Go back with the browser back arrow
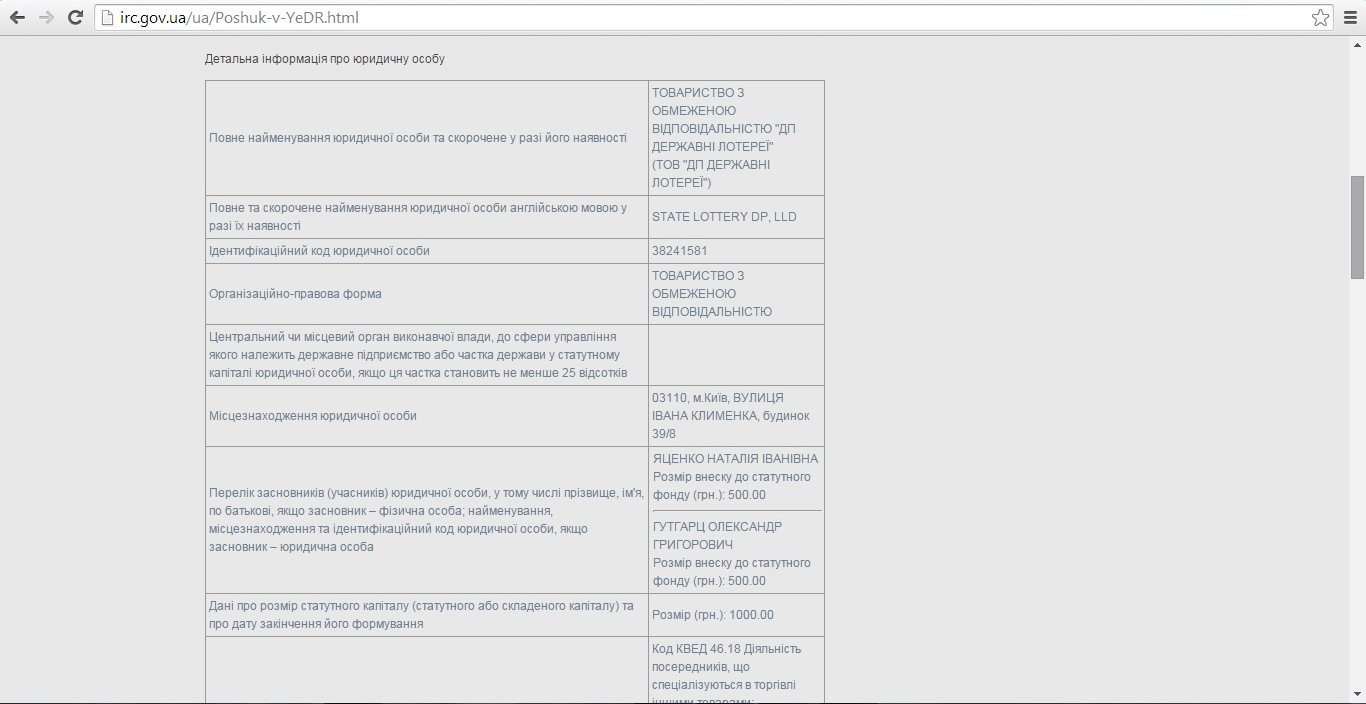Screen dimensions: 1366x704 click(17, 17)
